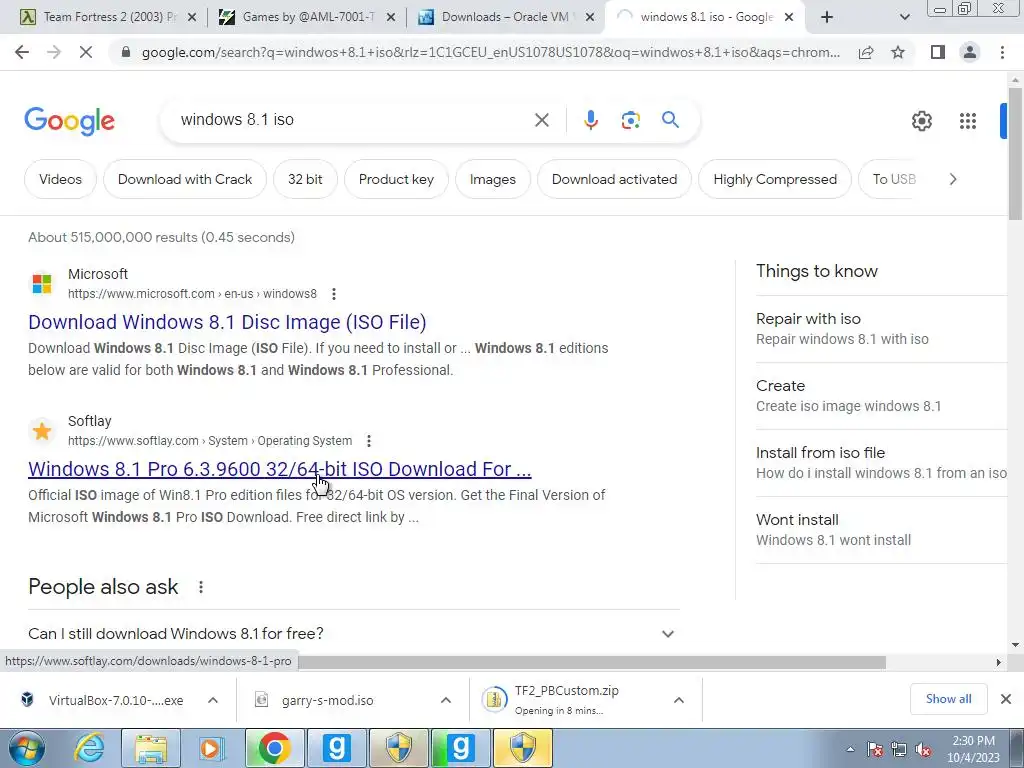The image size is (1024, 768).
Task: Click the address bar URL
Action: click(x=490, y=52)
